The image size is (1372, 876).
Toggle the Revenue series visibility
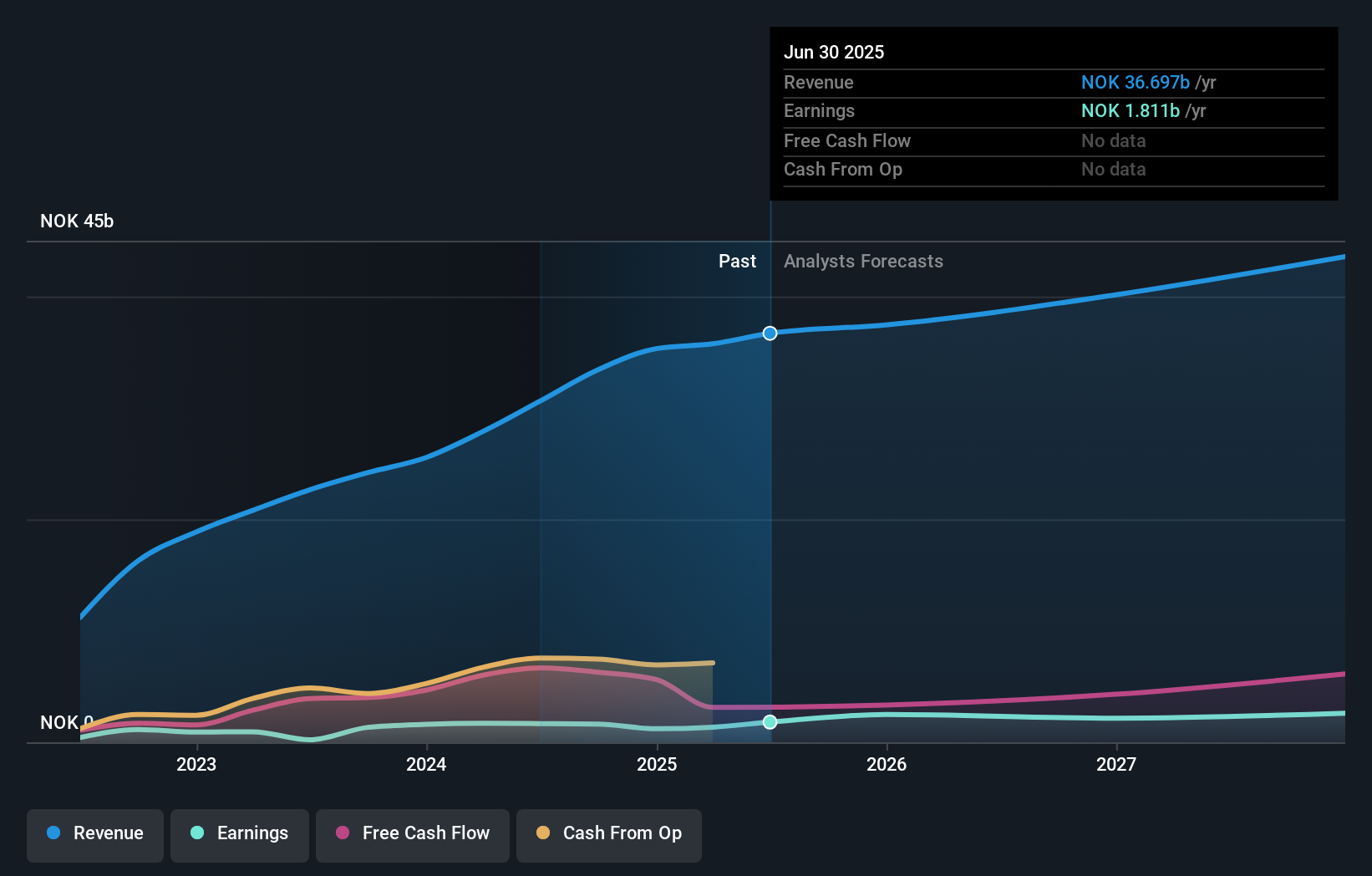coord(94,834)
